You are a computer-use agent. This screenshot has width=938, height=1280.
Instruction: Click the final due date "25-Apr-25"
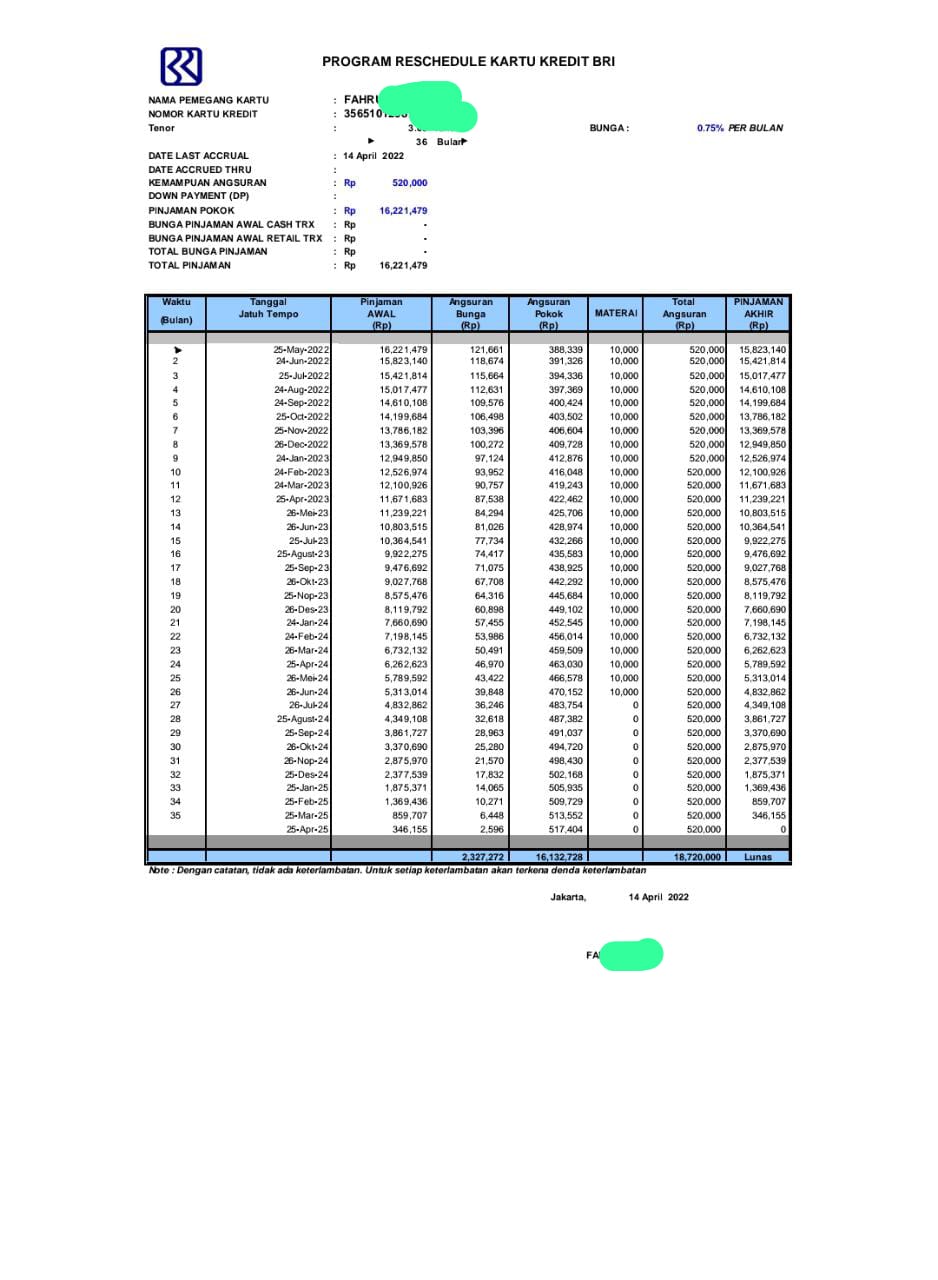pyautogui.click(x=307, y=829)
